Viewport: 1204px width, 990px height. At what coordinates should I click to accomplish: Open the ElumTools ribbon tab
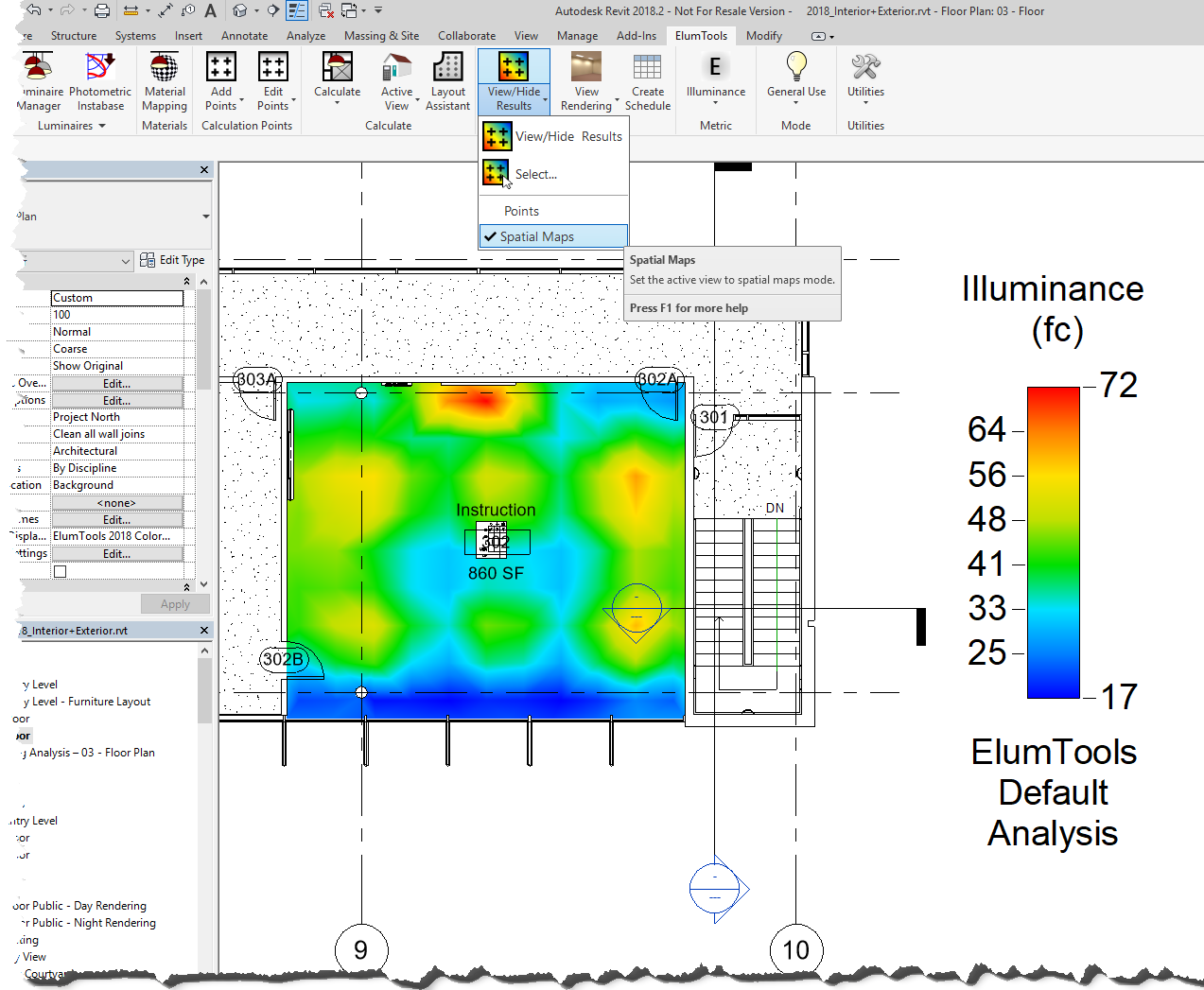701,36
